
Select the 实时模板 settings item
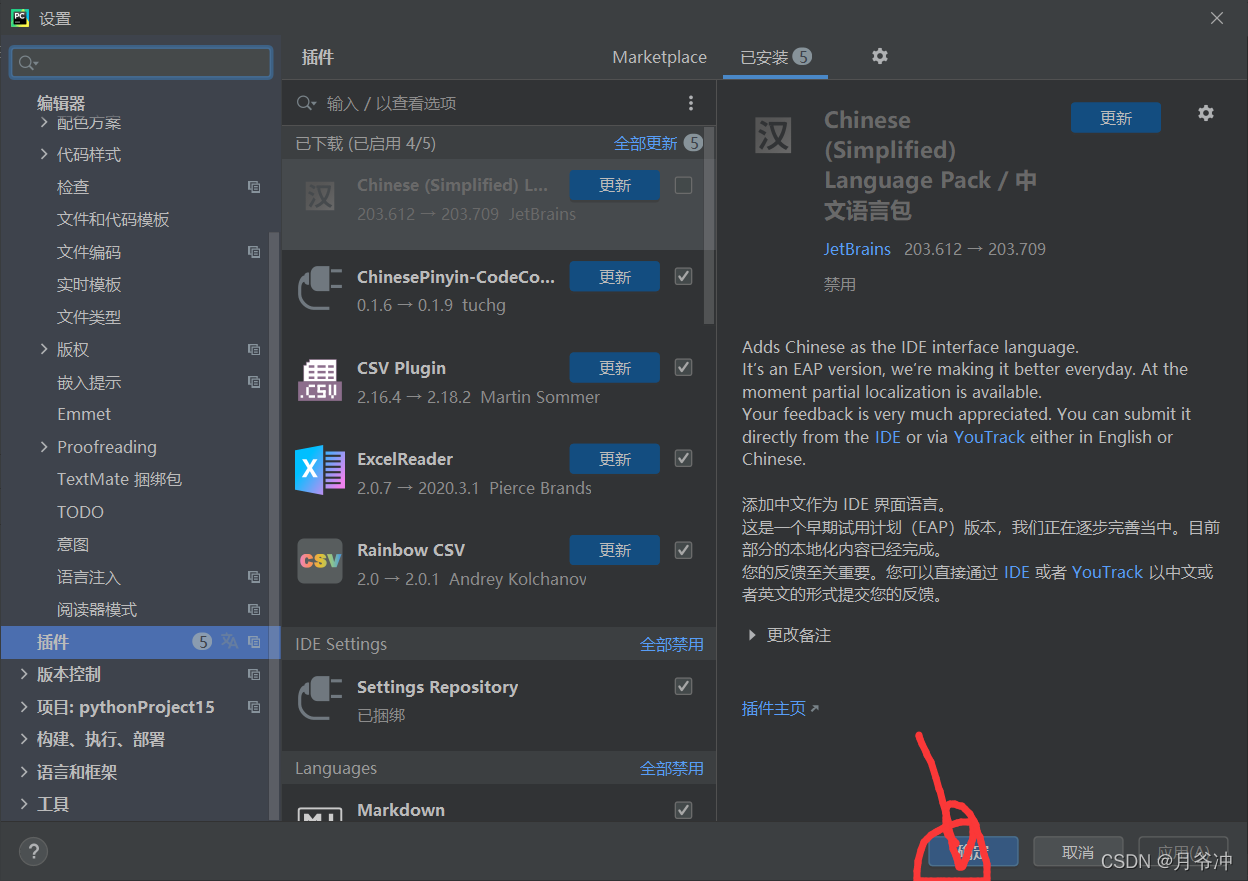pos(89,285)
